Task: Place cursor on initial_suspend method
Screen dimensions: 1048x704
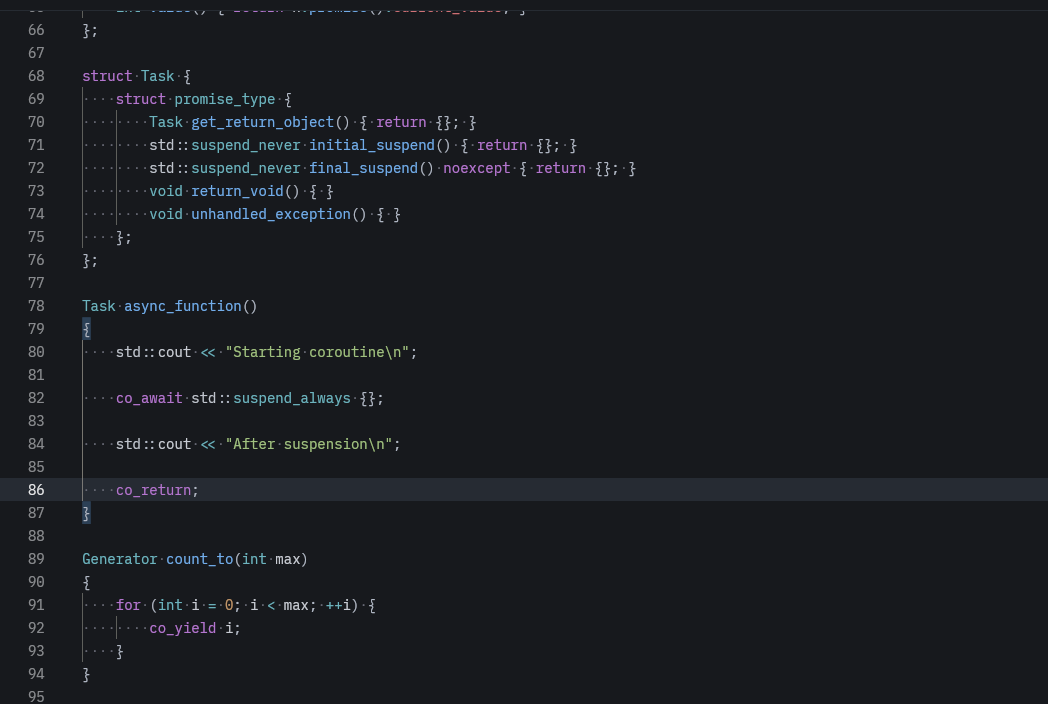Action: click(372, 145)
